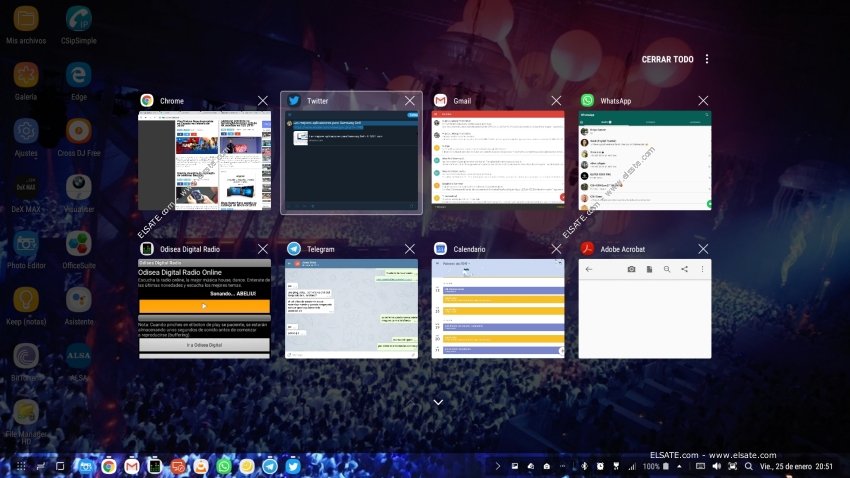Image resolution: width=850 pixels, height=478 pixels.
Task: Expand the notification tray with the right chevron
Action: (x=498, y=466)
